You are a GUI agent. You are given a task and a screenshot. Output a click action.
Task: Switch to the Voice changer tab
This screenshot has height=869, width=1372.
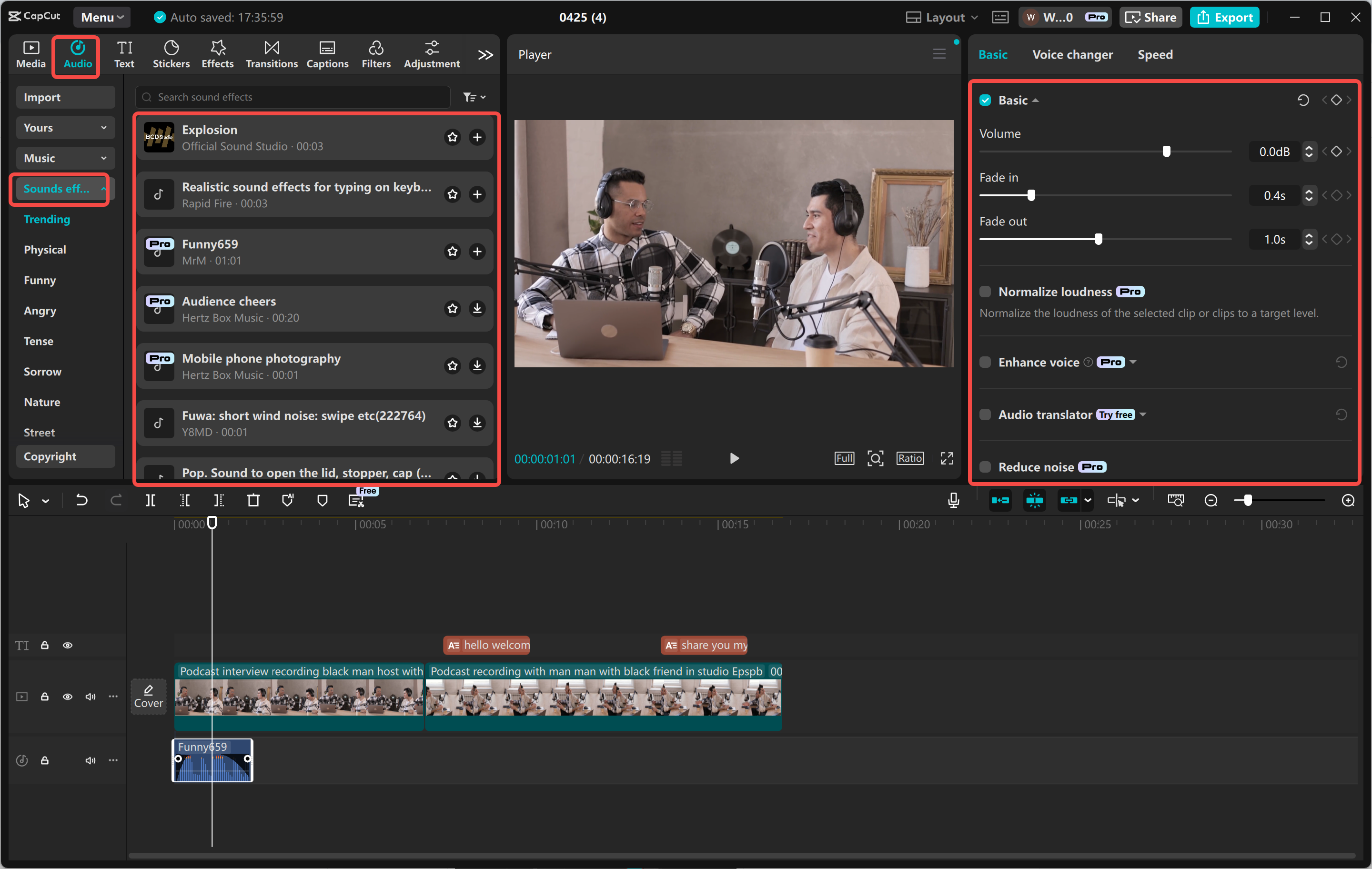coord(1072,54)
